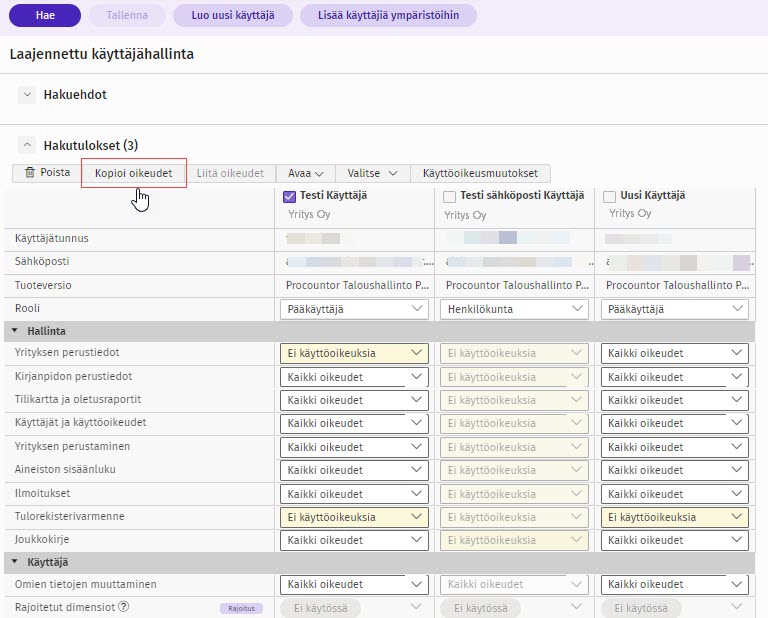The image size is (768, 618).
Task: Open Tulorekisterivarmenne dropdown for Testi Käyttäjä
Action: click(354, 518)
